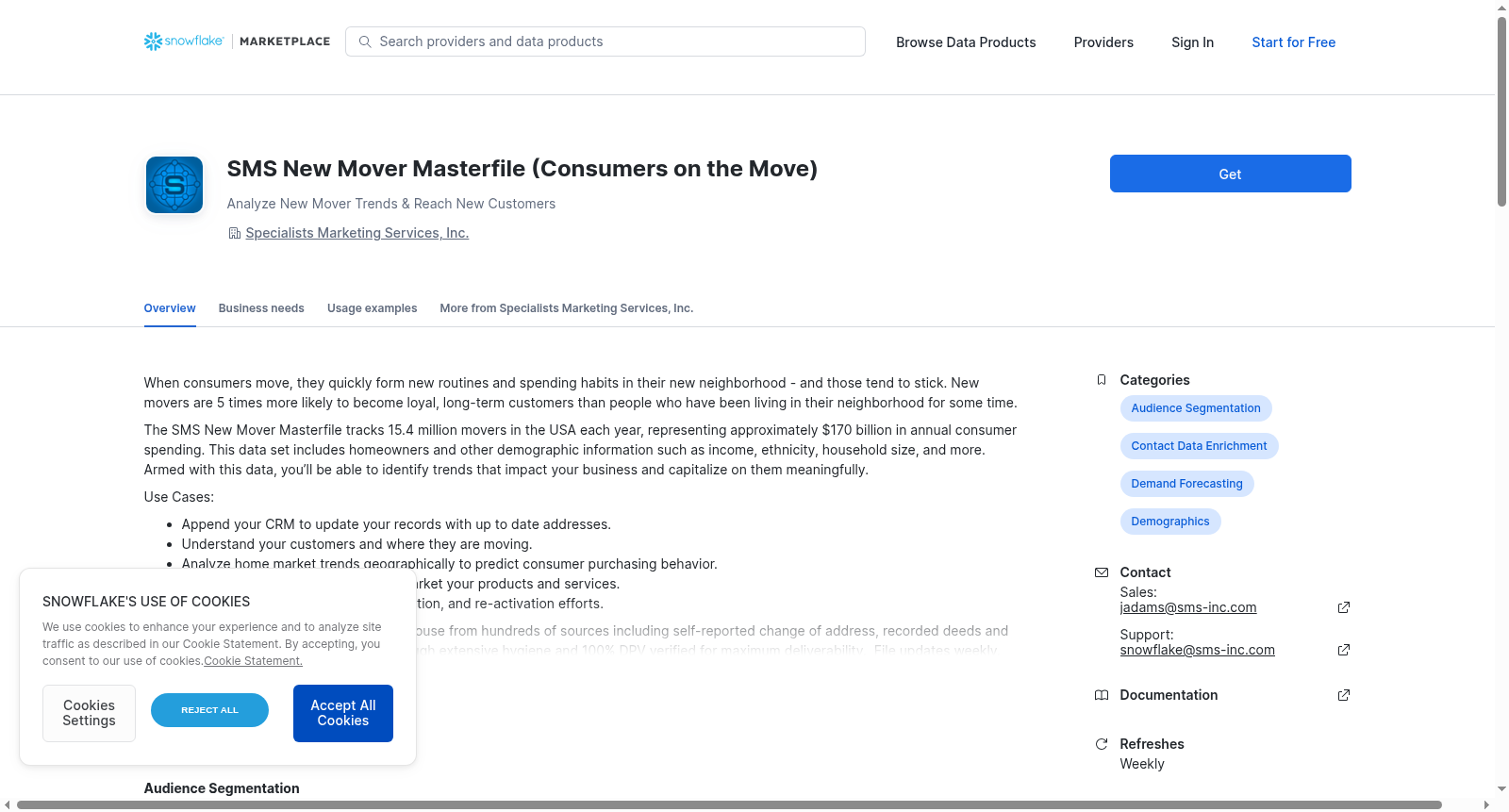Image resolution: width=1509 pixels, height=812 pixels.
Task: Select the Audience Segmentation category tag
Action: click(x=1196, y=408)
